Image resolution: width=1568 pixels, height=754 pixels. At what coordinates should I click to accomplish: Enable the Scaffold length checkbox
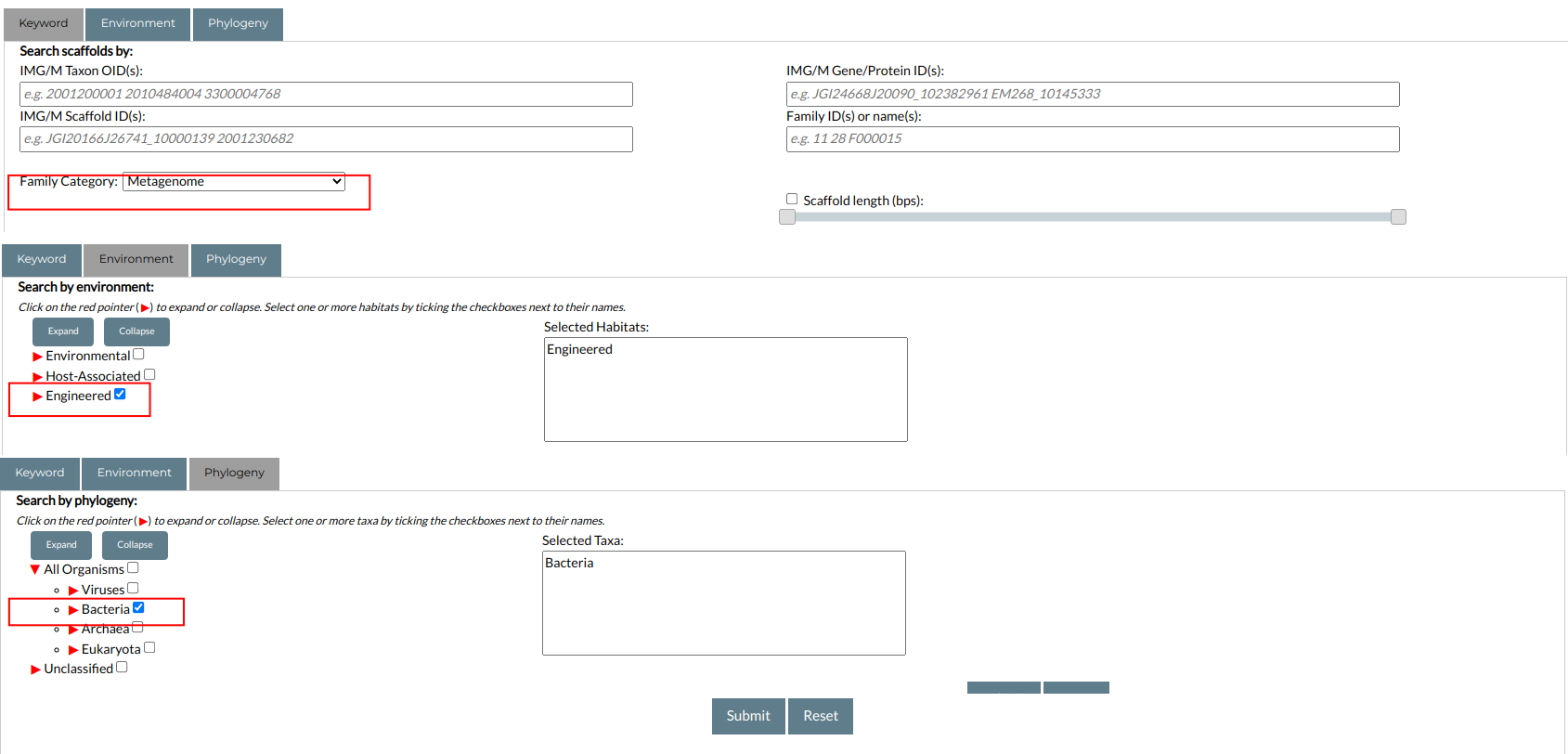pyautogui.click(x=792, y=199)
